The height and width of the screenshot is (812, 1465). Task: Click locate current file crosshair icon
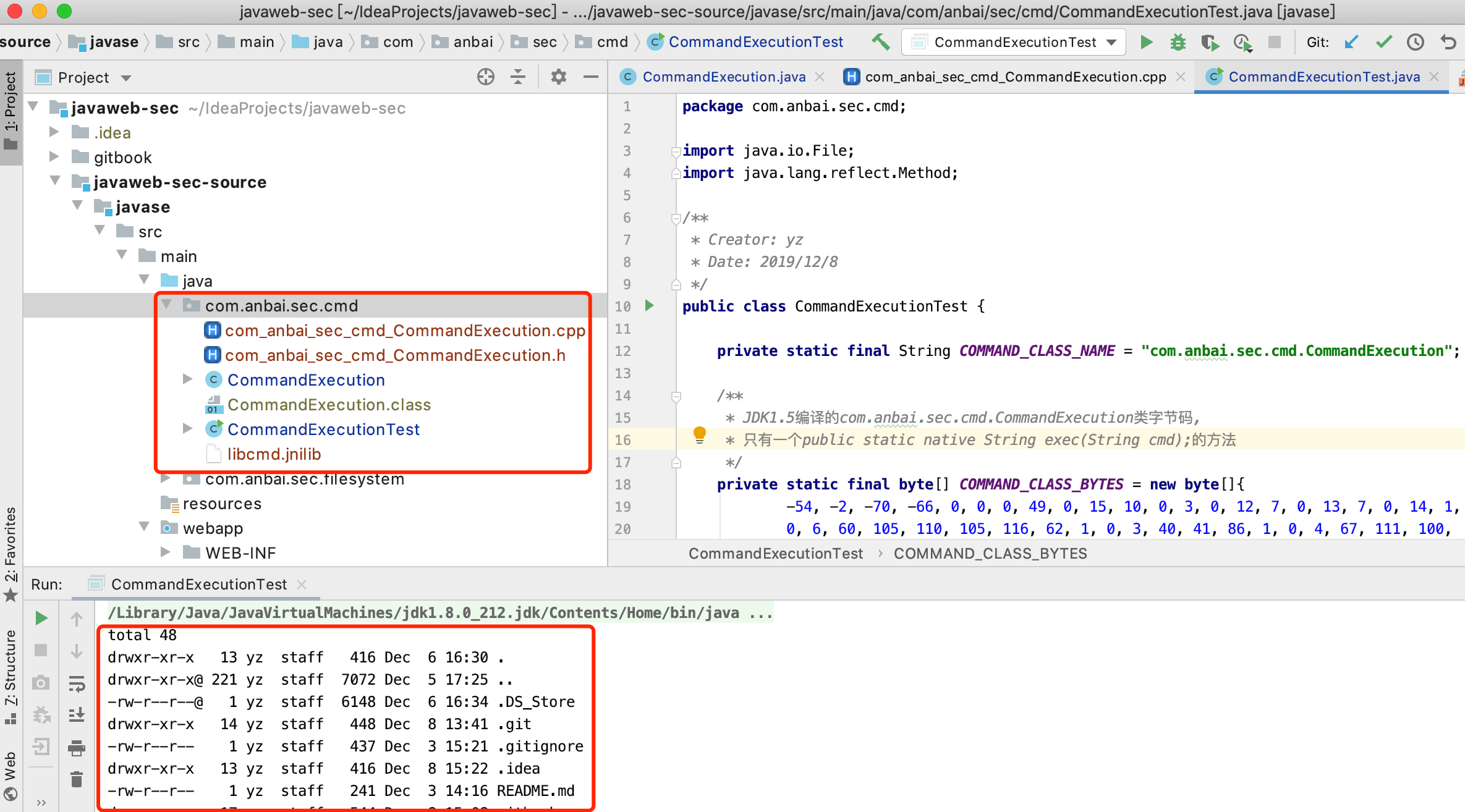pyautogui.click(x=486, y=77)
